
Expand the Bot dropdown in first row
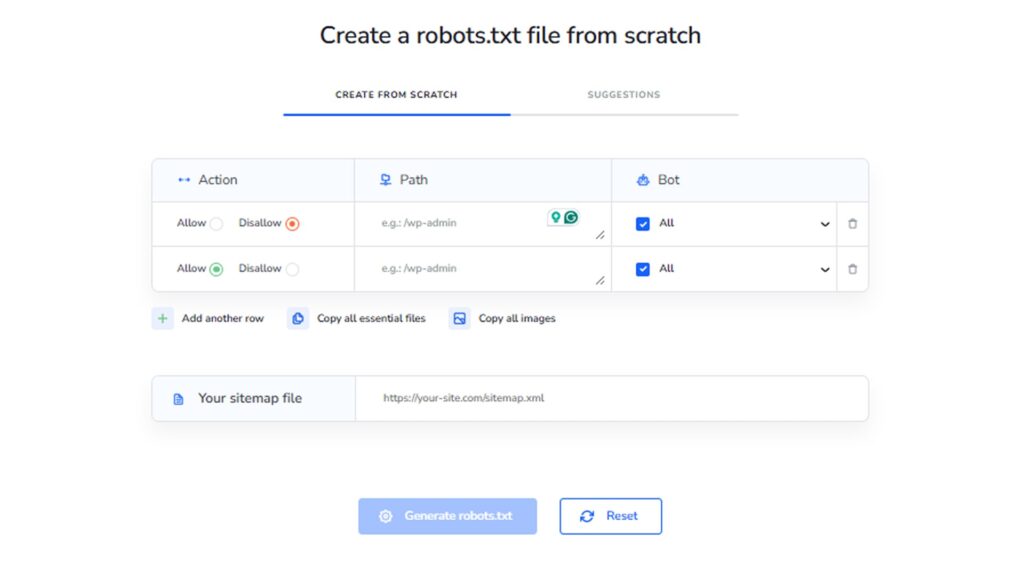click(x=825, y=224)
